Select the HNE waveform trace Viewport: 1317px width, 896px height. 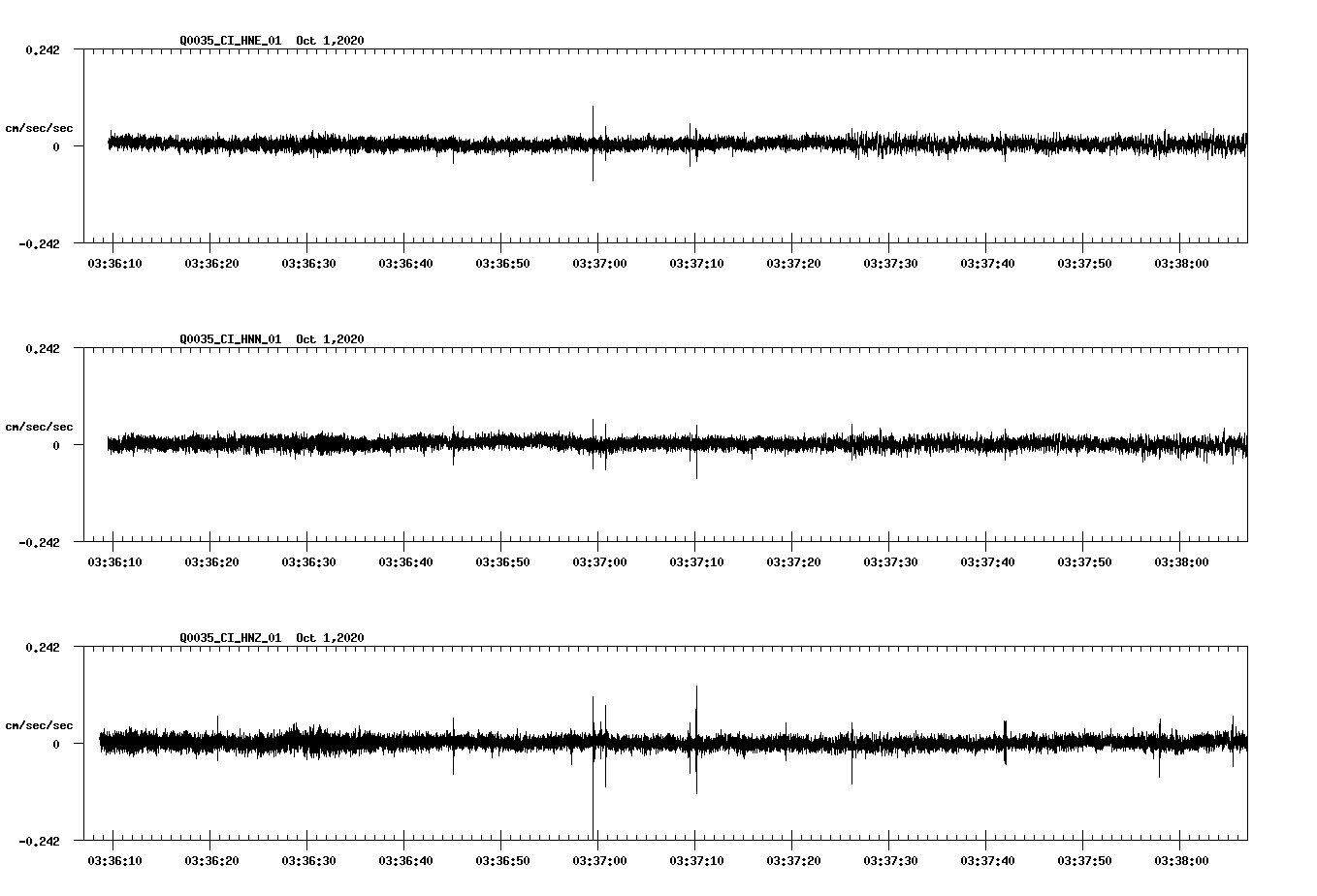point(388,144)
